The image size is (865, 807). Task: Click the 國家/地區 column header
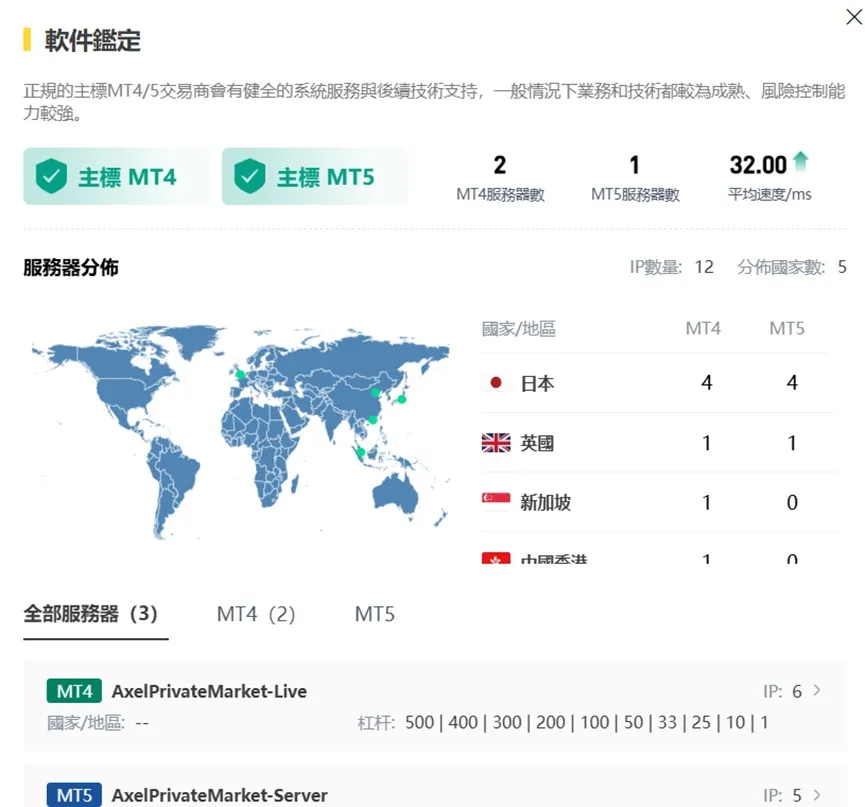519,329
